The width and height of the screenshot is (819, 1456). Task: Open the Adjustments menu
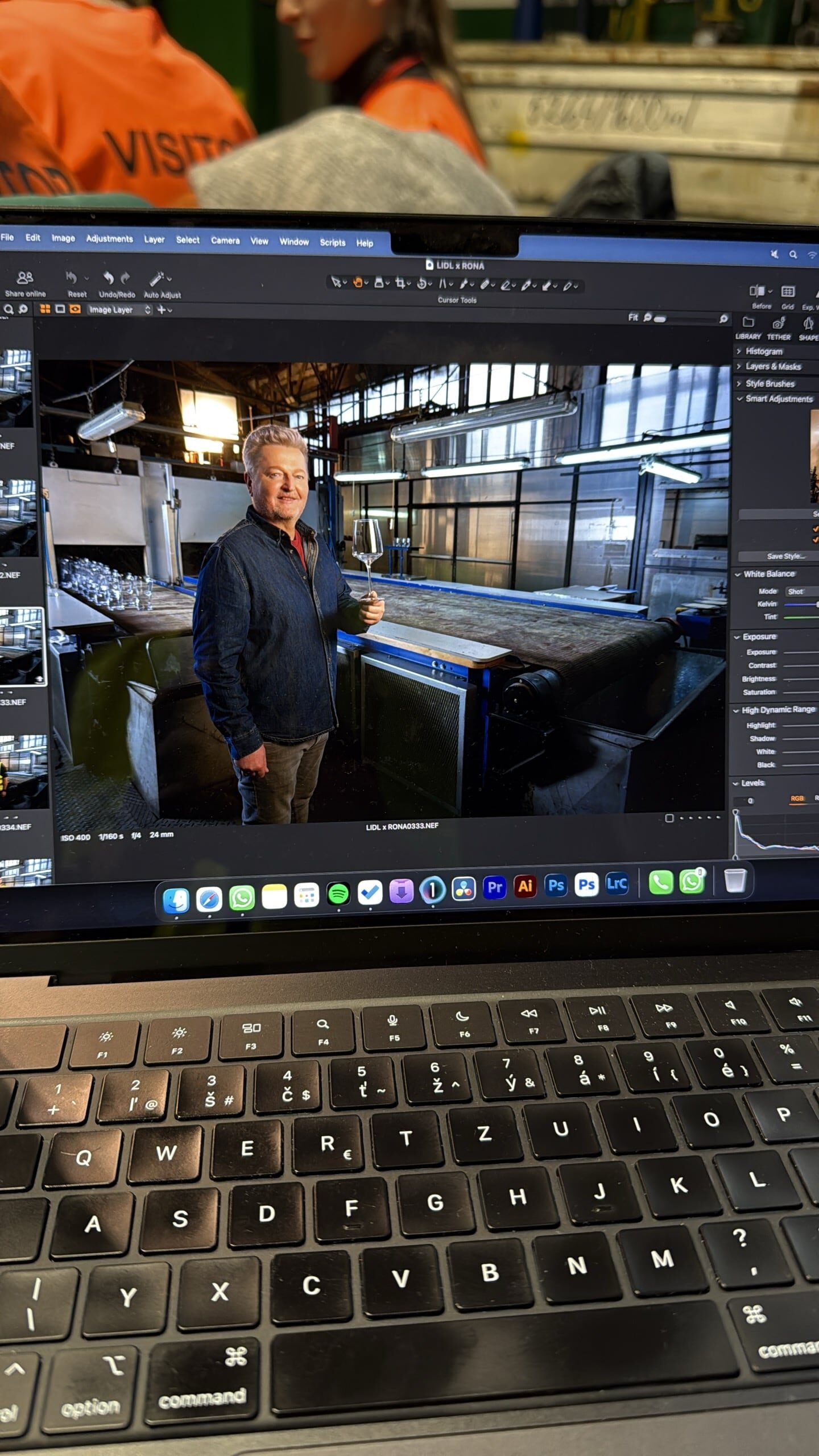point(109,239)
